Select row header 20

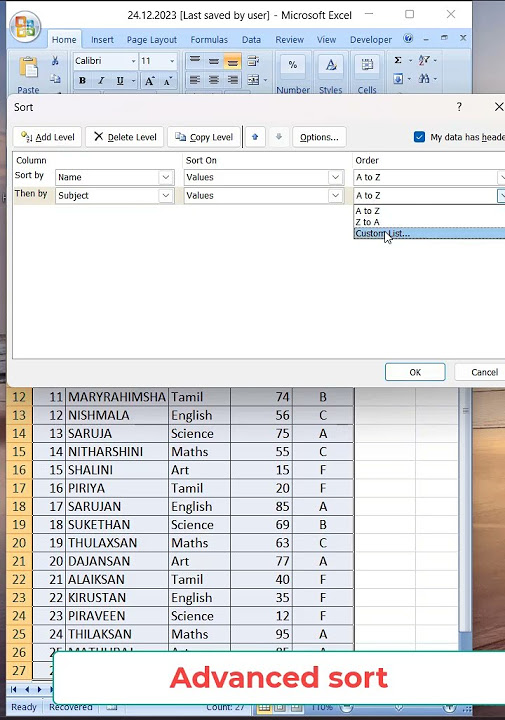(19, 543)
